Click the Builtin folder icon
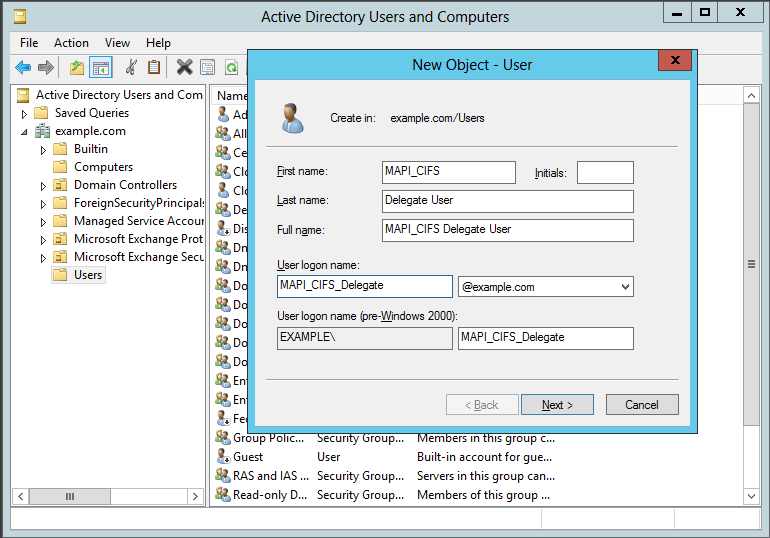 click(x=60, y=149)
